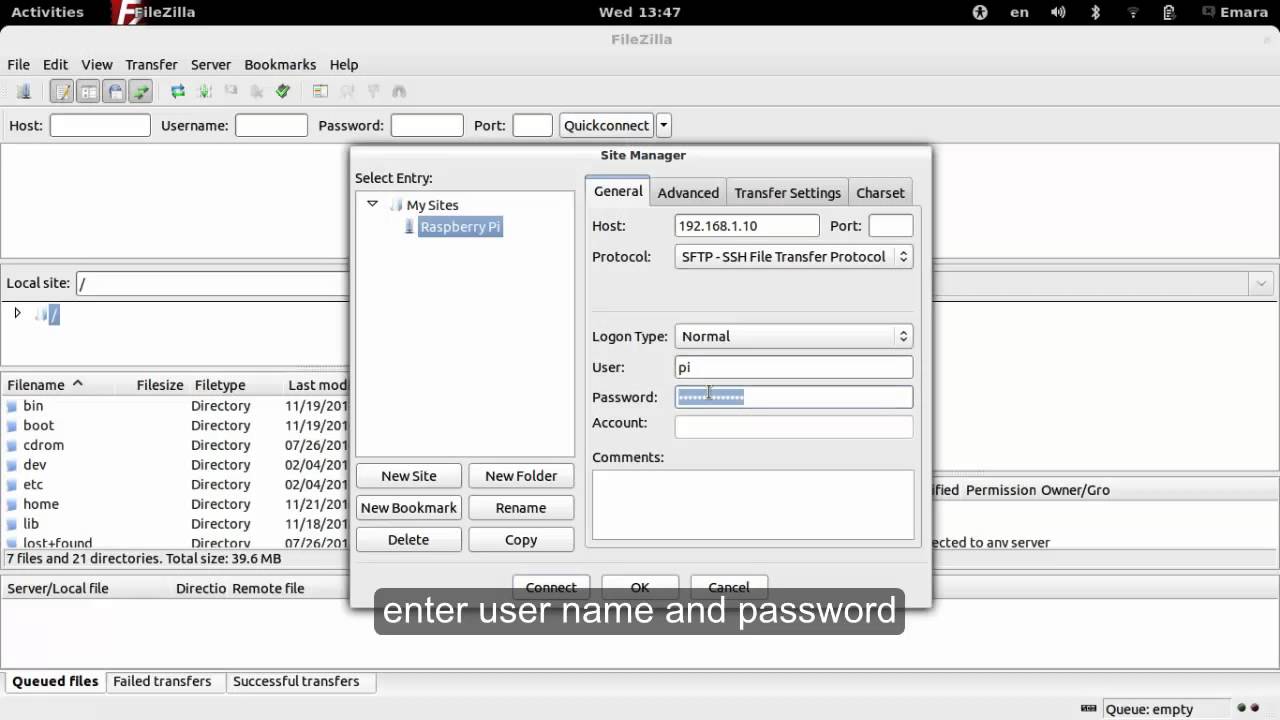The image size is (1280, 720).
Task: Open the Failed transfers tab
Action: pos(162,681)
